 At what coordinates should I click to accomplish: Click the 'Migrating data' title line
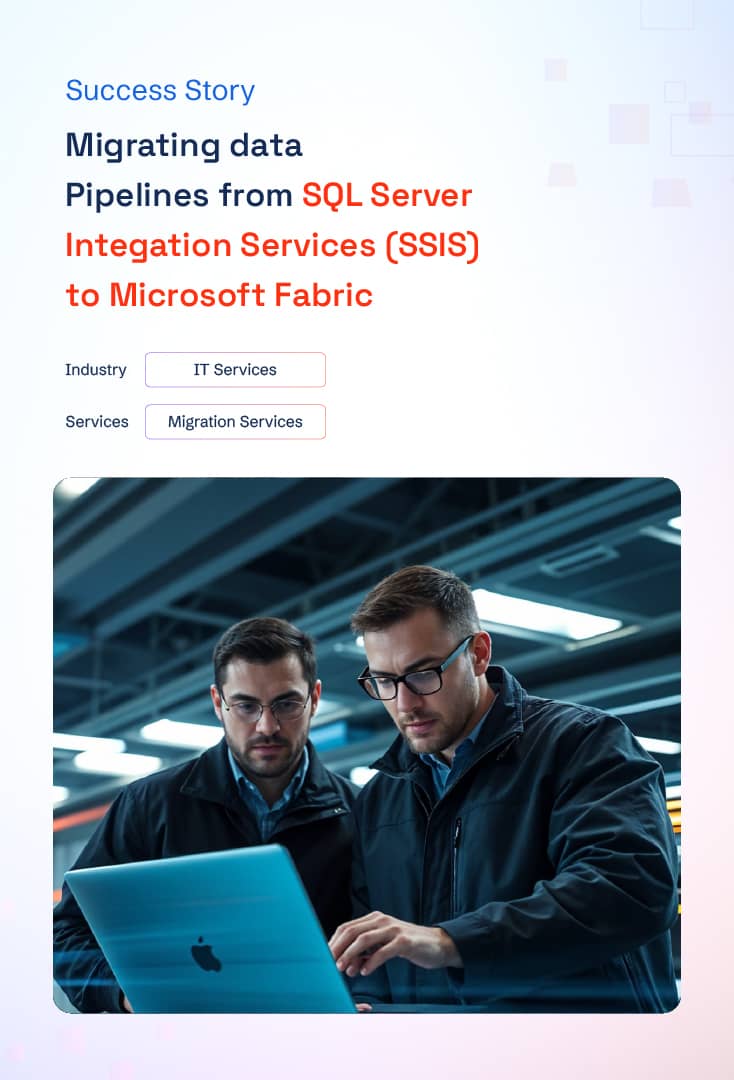pos(184,145)
